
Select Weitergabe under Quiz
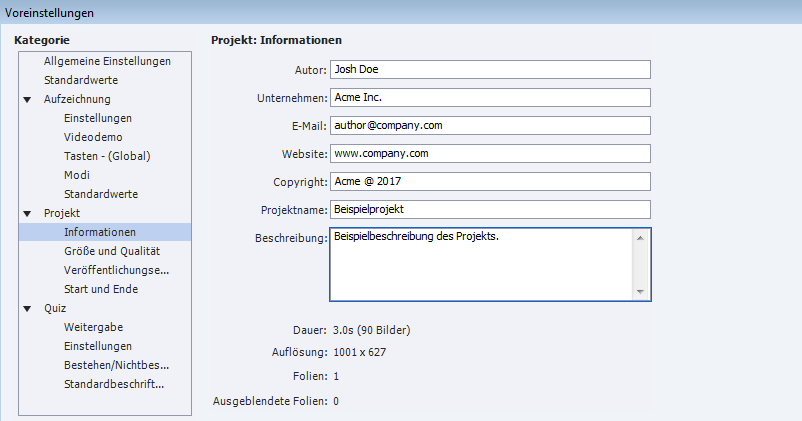click(x=93, y=327)
